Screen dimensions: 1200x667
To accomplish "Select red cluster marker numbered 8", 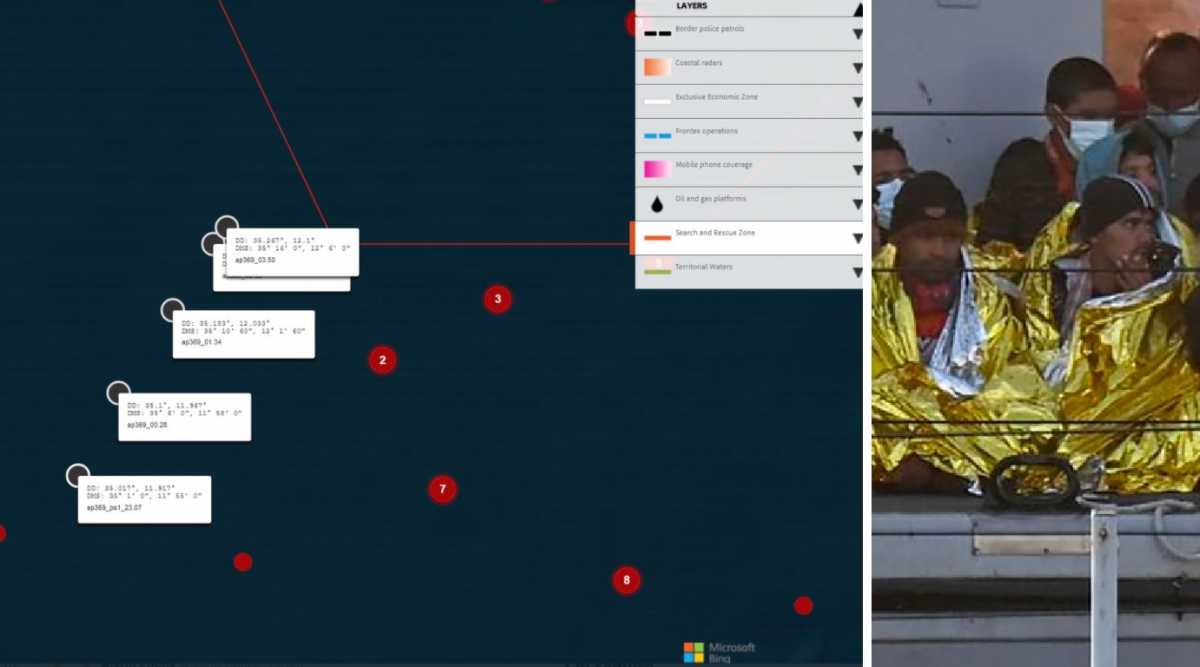I will (626, 580).
